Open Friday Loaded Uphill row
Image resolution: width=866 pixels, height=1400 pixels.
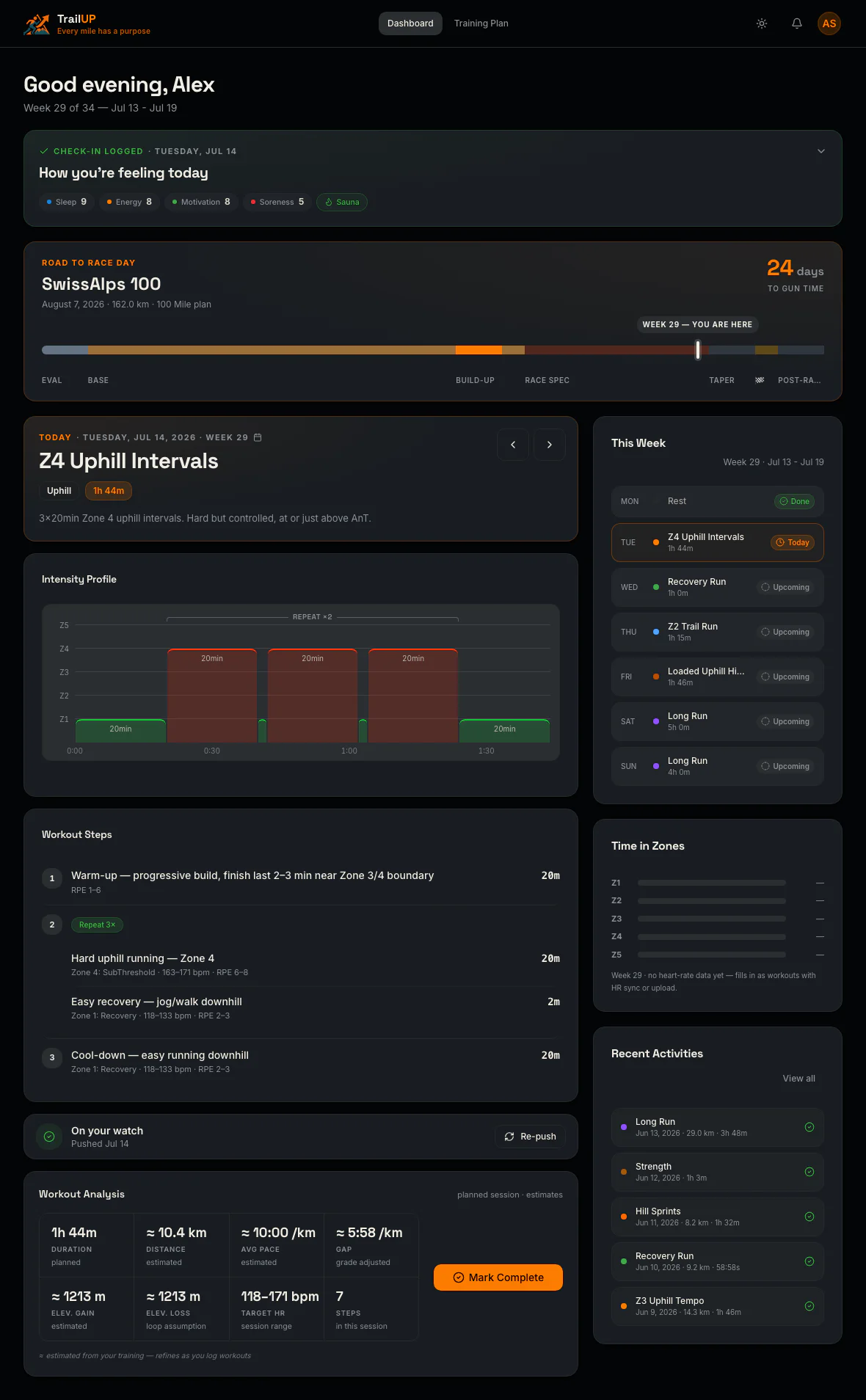718,677
